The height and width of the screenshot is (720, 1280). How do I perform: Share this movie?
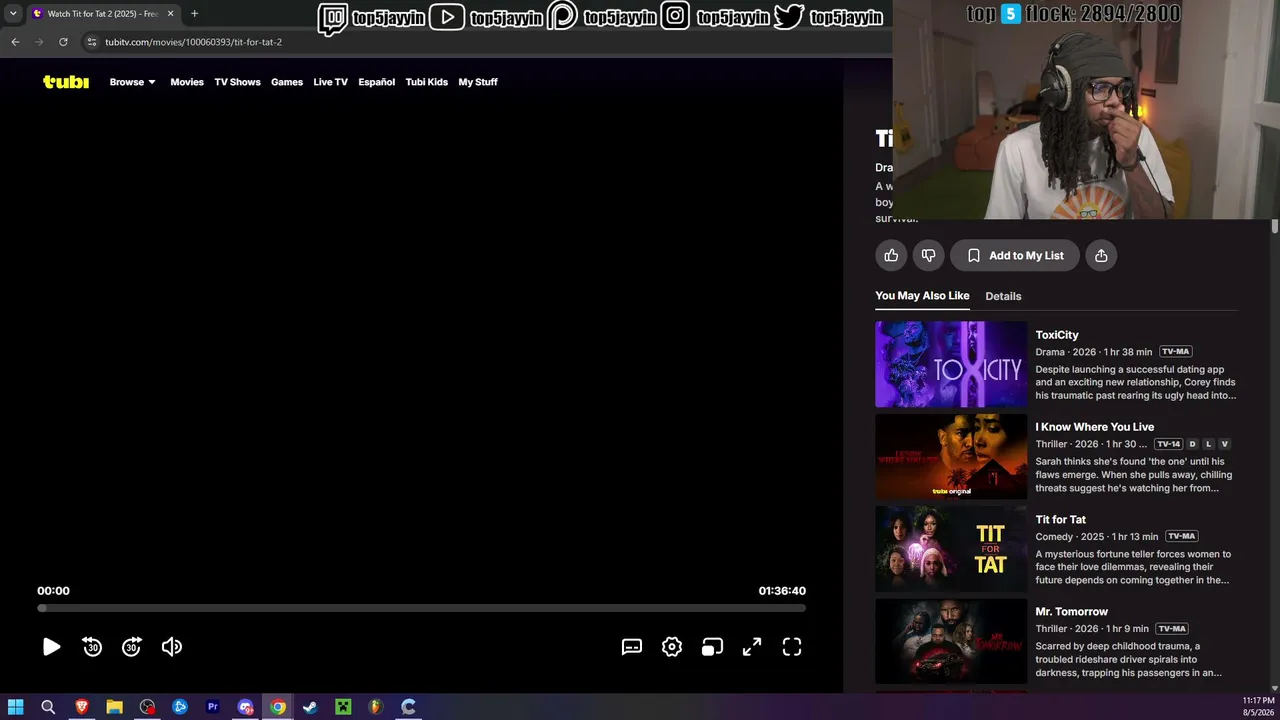1101,255
